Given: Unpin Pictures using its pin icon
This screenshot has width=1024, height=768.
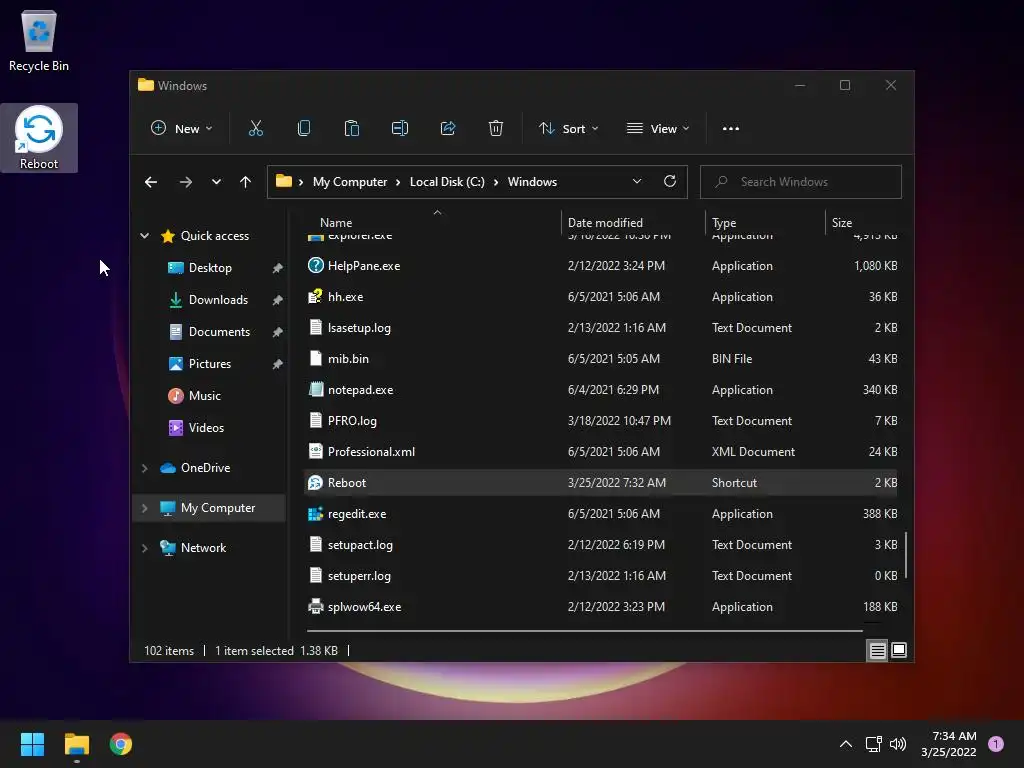Looking at the screenshot, I should coord(278,364).
